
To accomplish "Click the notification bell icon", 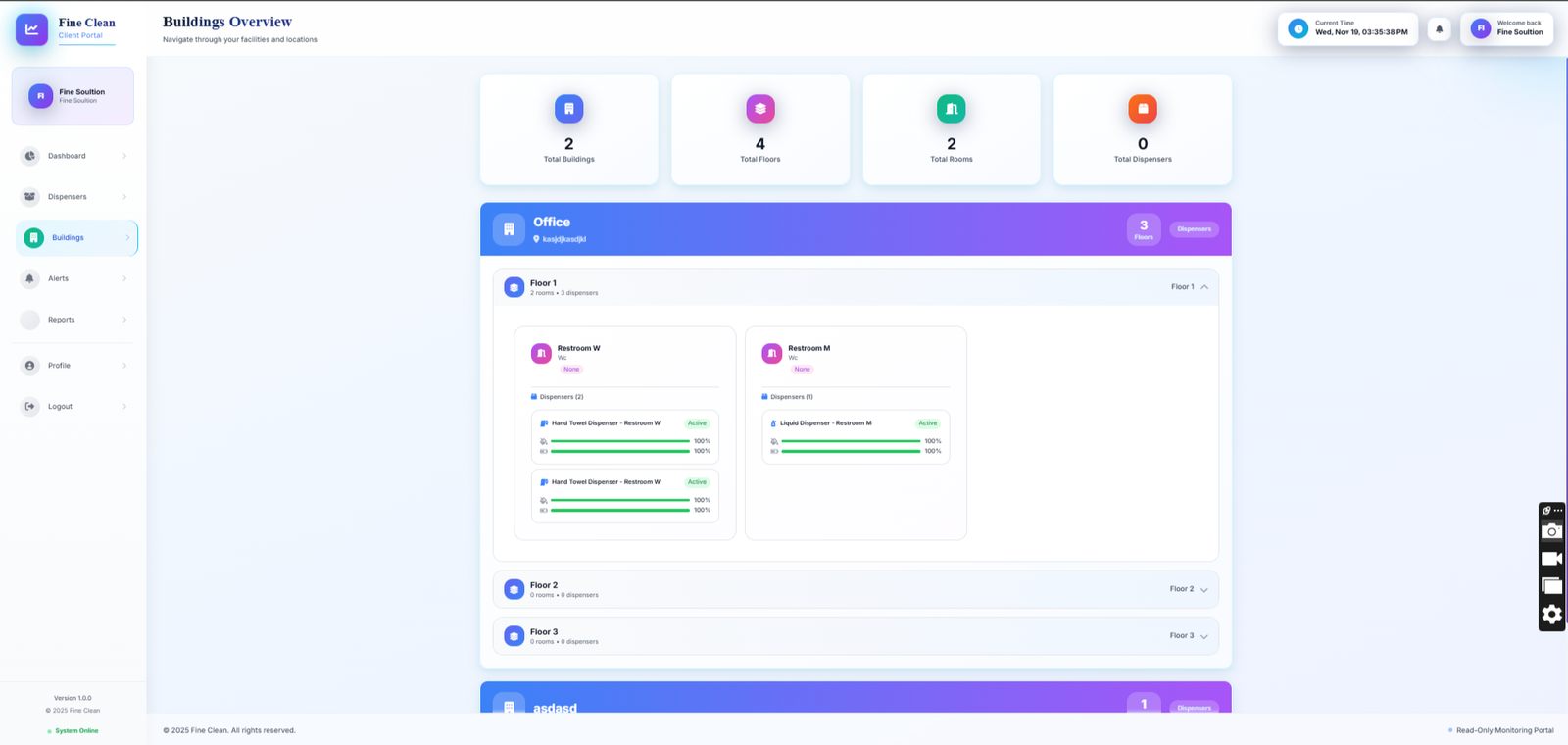I will (1439, 29).
